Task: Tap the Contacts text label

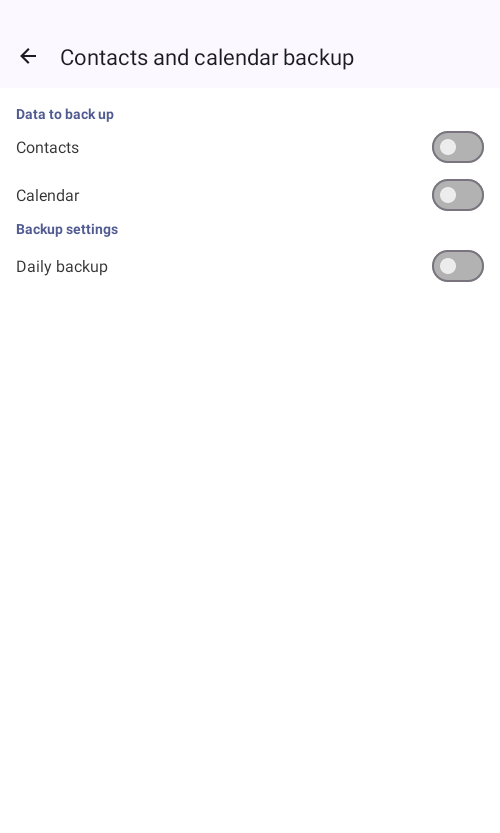Action: pyautogui.click(x=47, y=148)
